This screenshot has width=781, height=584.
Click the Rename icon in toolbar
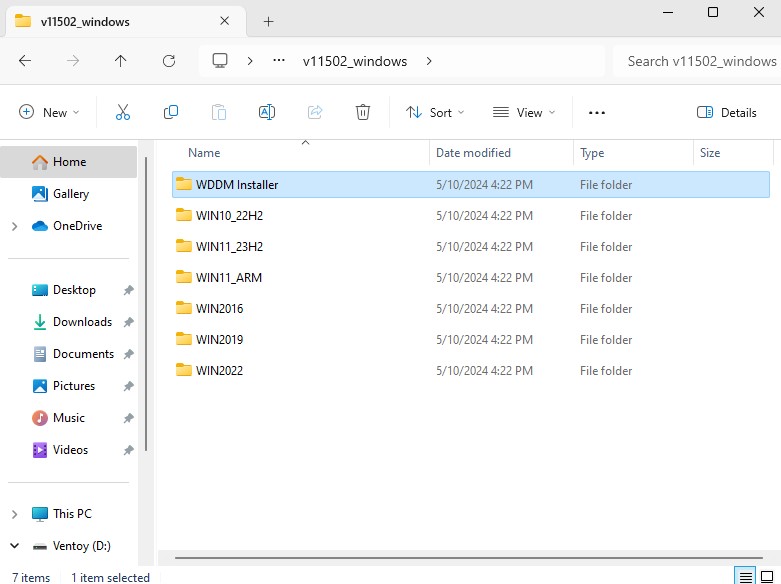[x=267, y=112]
